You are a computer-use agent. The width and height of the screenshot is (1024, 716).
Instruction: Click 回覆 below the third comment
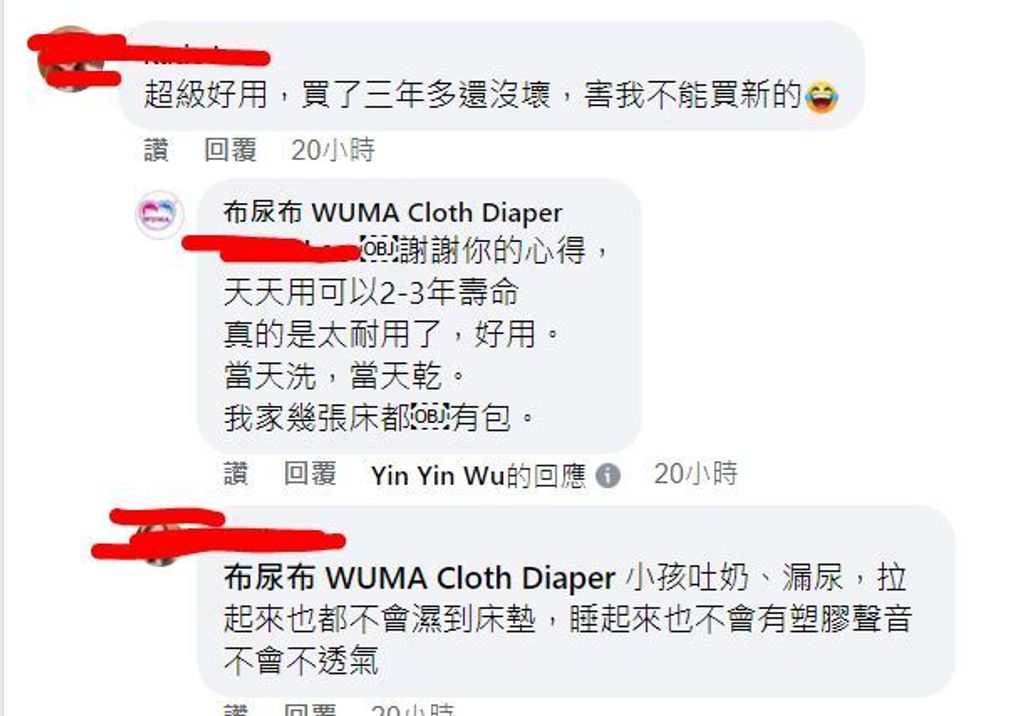pos(310,709)
